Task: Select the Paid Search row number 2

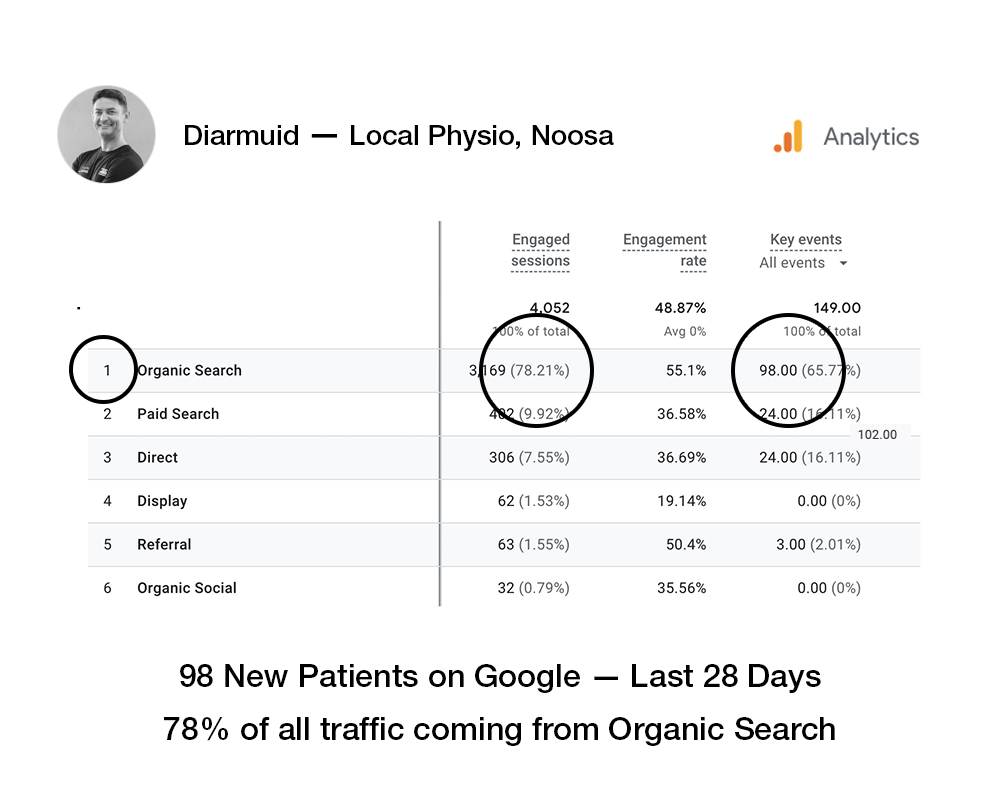Action: [x=106, y=414]
